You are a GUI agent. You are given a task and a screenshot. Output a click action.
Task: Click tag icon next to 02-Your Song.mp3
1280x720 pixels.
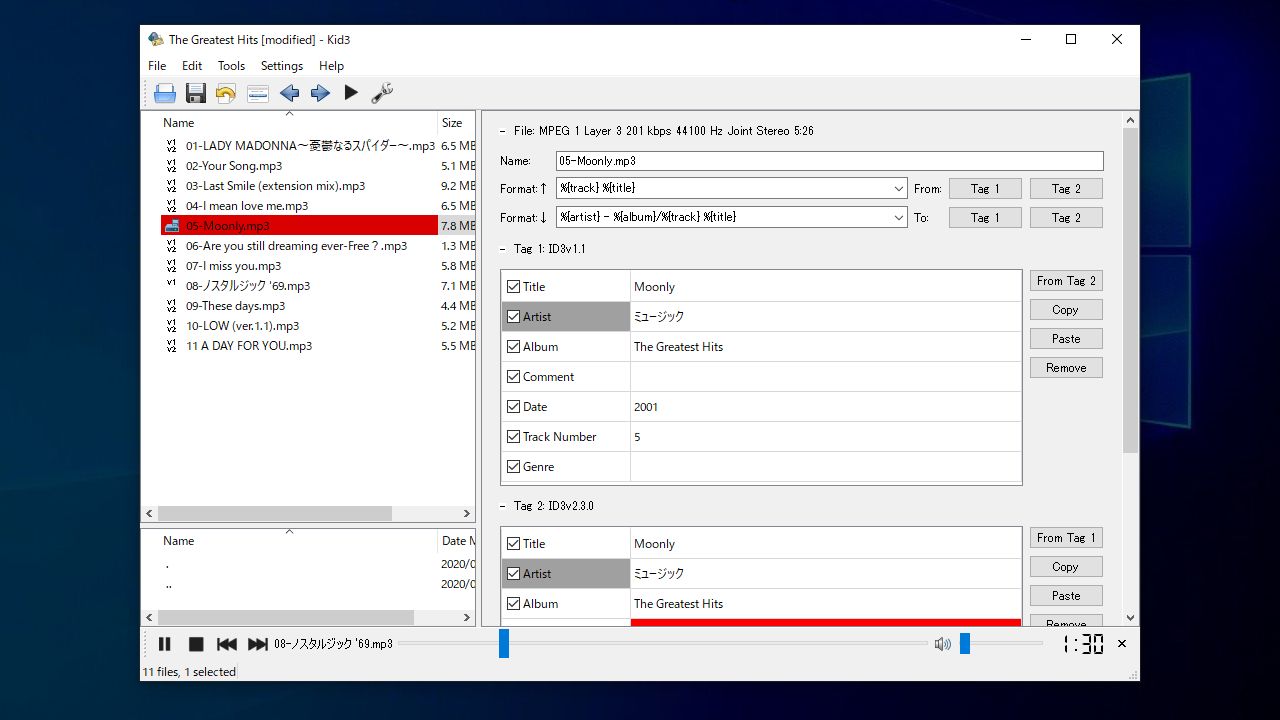(172, 166)
